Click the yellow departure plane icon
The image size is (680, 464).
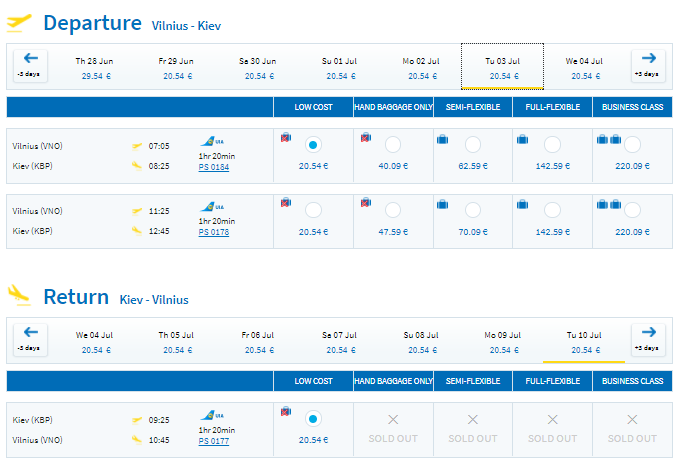[x=20, y=23]
